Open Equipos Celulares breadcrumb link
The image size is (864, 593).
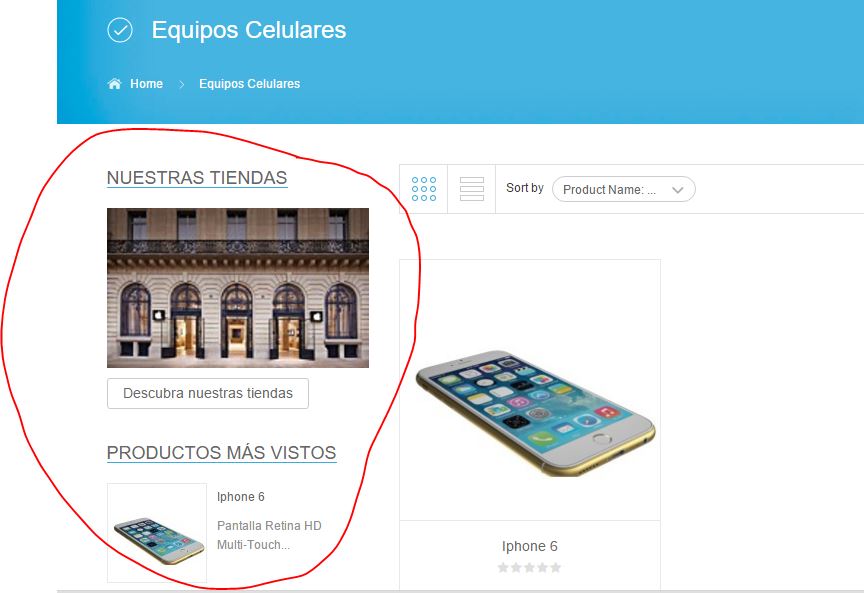pos(250,84)
